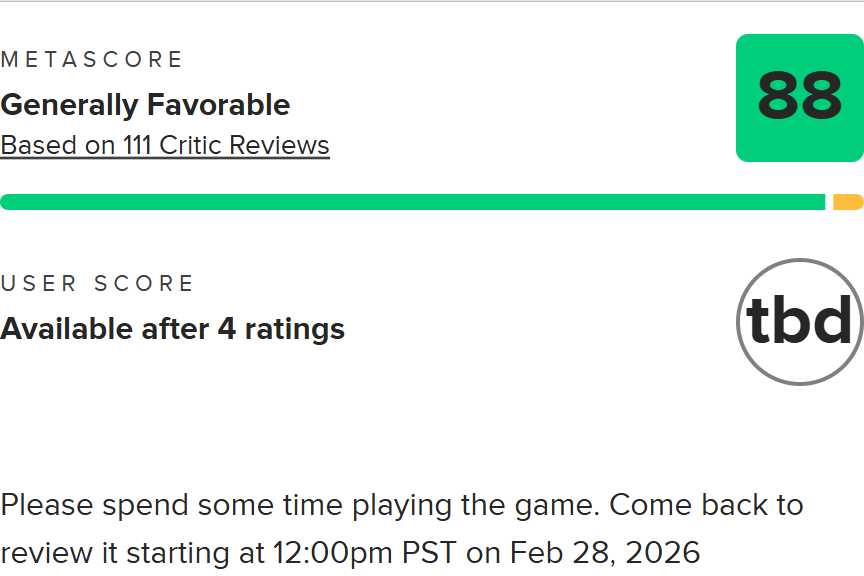Click the Available after 4 ratings text
The image size is (864, 576).
click(172, 328)
